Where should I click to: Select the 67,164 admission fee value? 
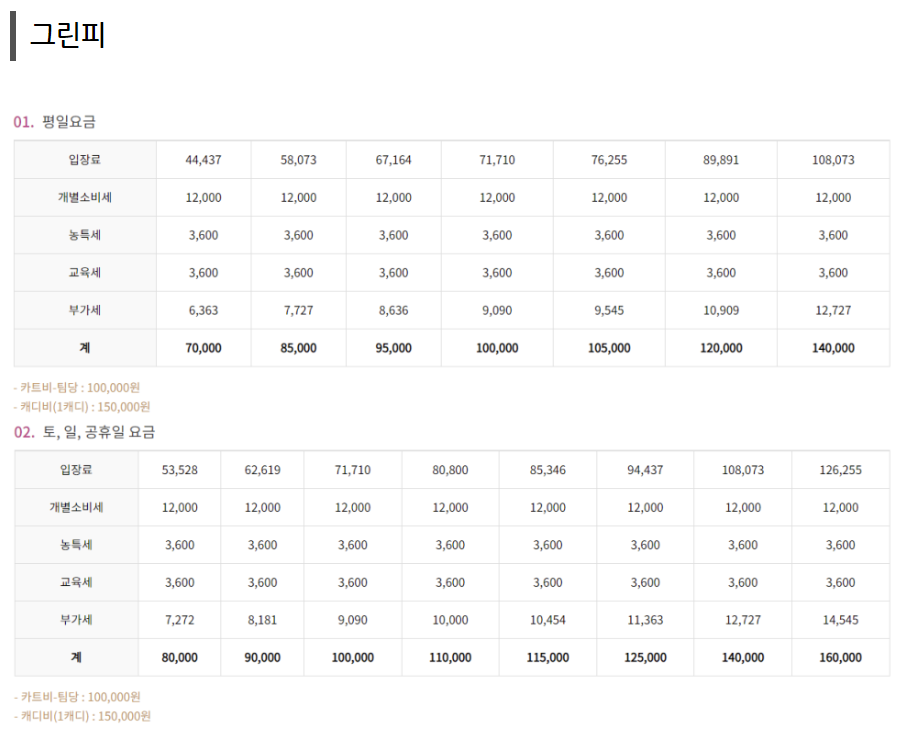coord(393,160)
